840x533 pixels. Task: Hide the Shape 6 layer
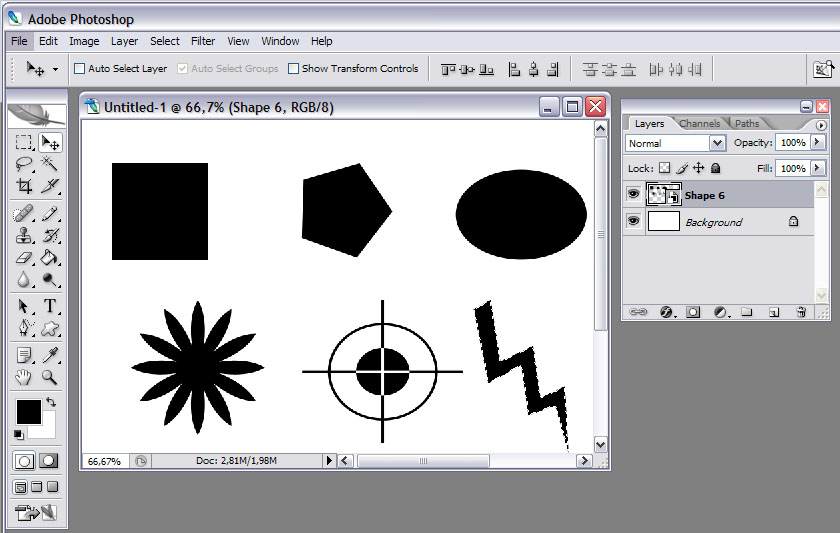[633, 194]
